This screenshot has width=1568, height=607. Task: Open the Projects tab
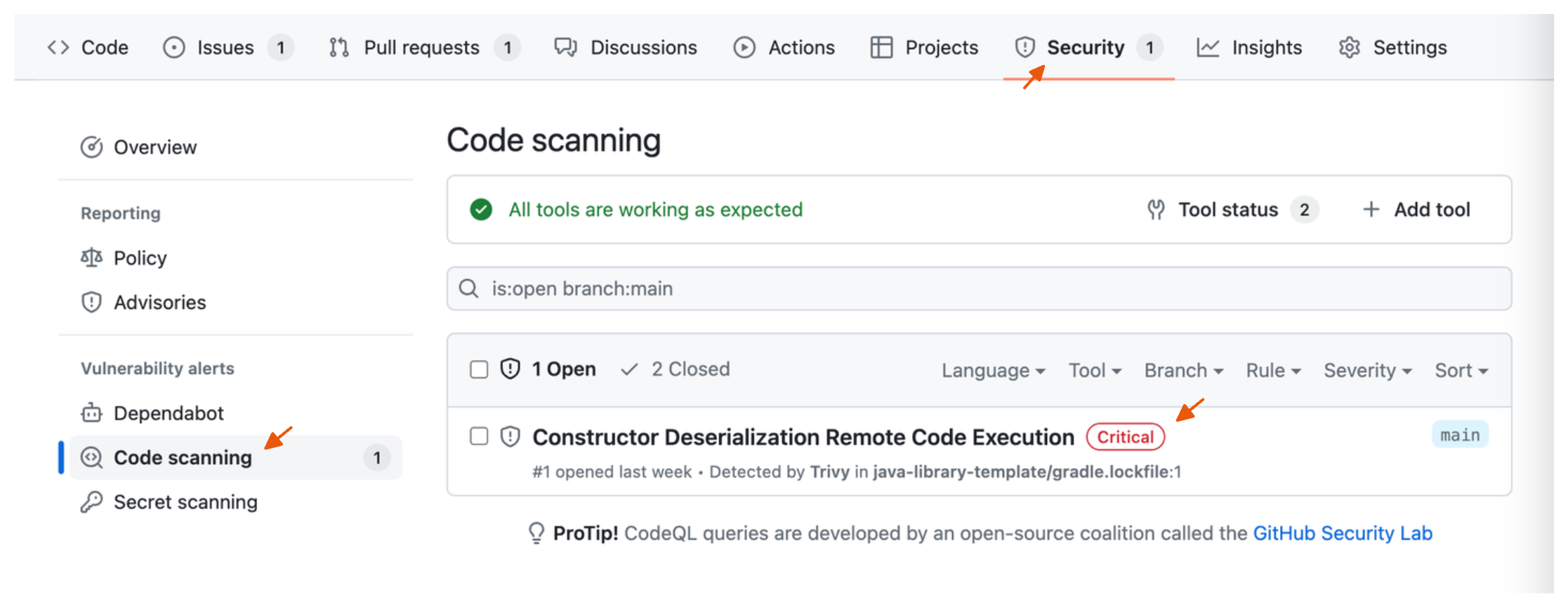pos(941,48)
